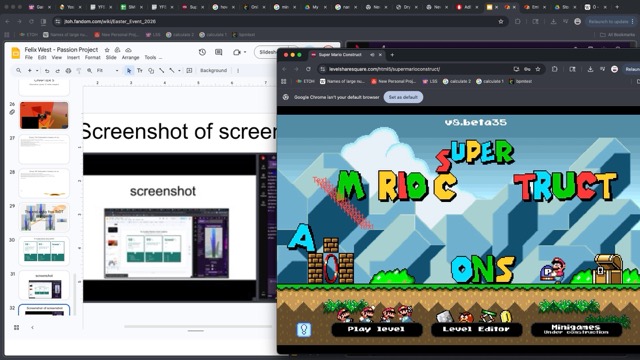The height and width of the screenshot is (360, 640).
Task: Open the camera meeting dropdown arrow
Action: point(245,52)
